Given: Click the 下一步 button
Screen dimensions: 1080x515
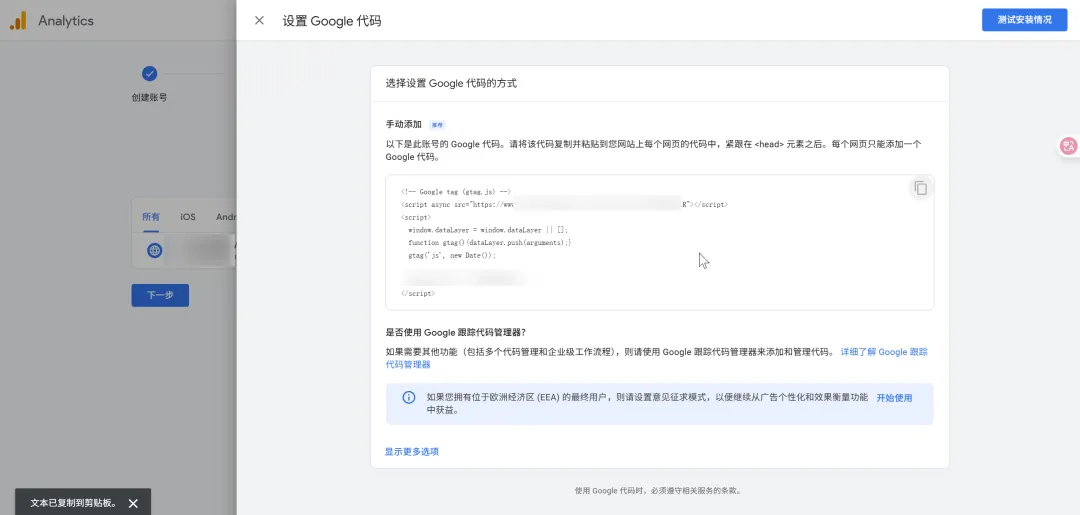Looking at the screenshot, I should (x=160, y=295).
